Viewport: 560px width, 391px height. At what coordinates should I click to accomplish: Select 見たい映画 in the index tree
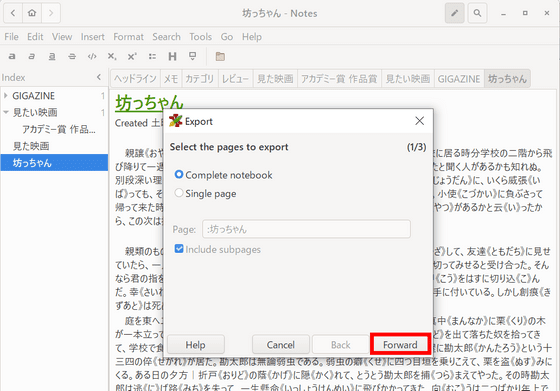coord(35,112)
